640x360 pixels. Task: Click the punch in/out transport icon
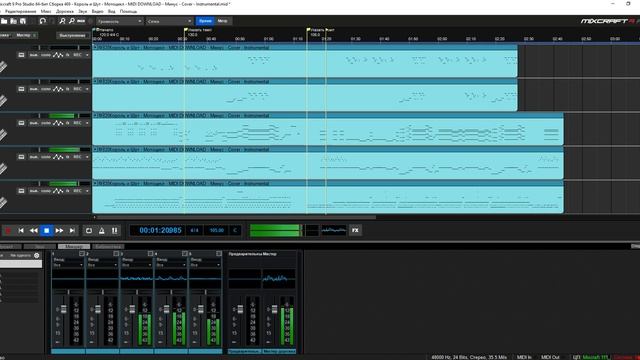[x=115, y=231]
